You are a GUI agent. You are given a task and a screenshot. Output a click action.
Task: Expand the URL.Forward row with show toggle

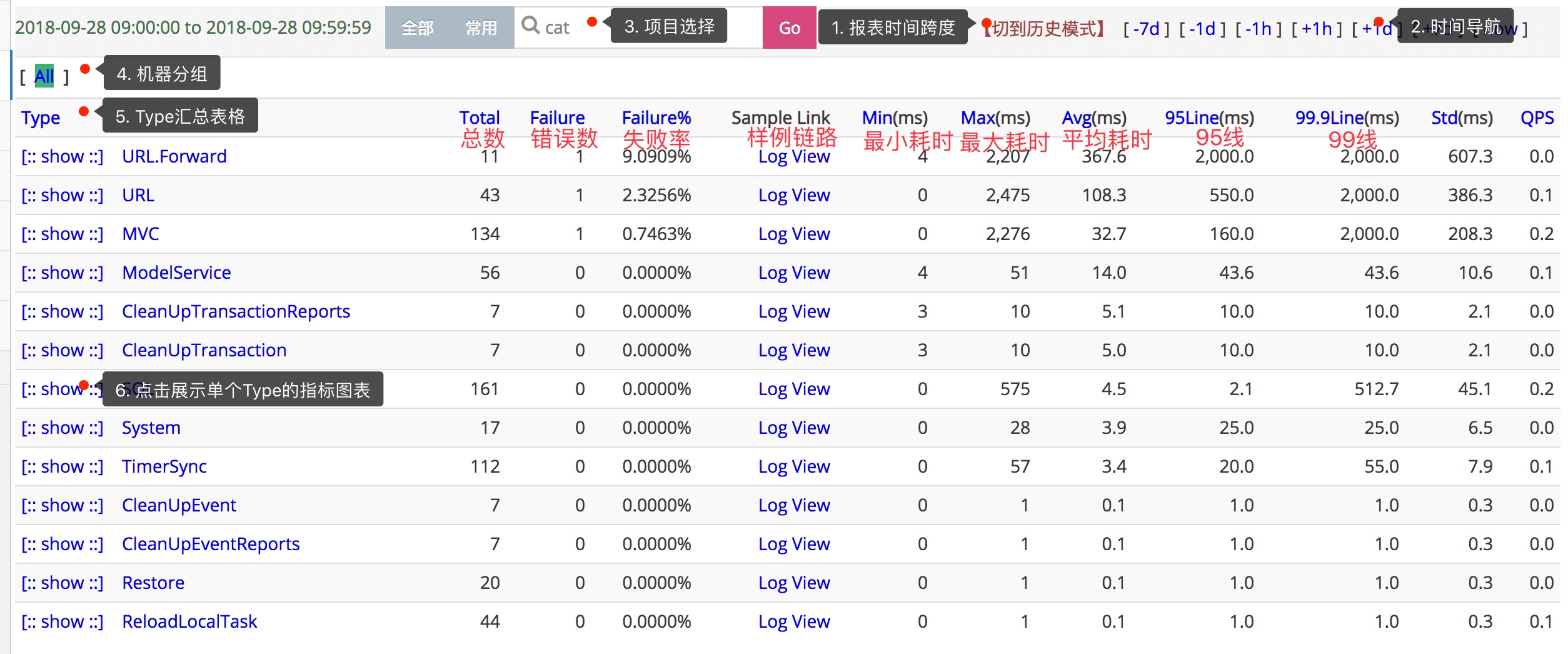[x=62, y=156]
